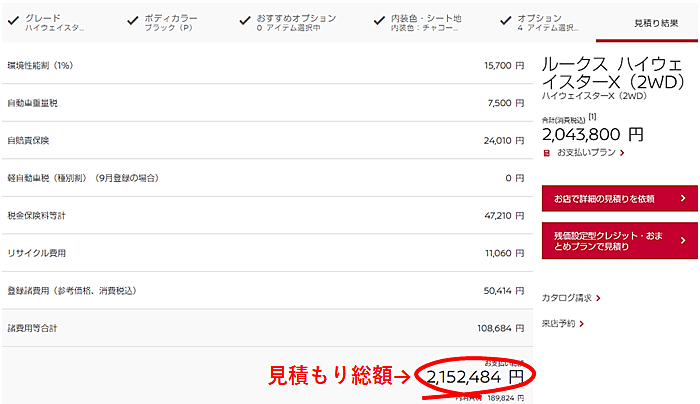Viewport: 700px width, 404px height.
Task: Select the 見積り結果 tab
Action: [x=655, y=22]
